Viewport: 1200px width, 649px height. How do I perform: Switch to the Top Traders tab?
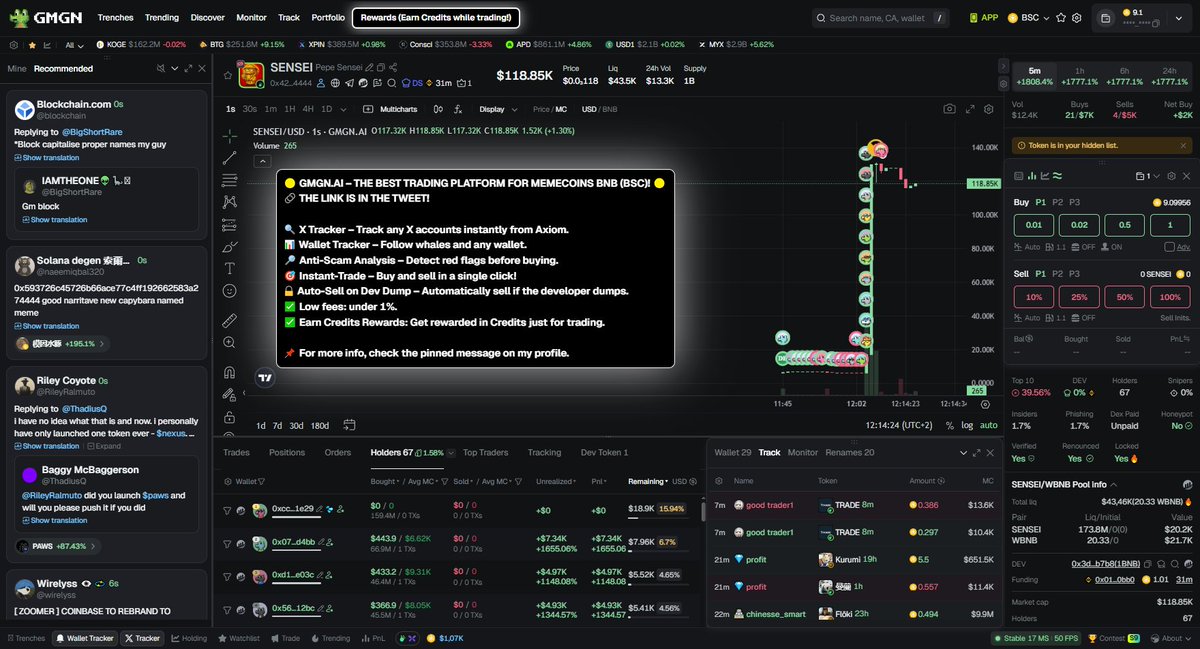485,453
